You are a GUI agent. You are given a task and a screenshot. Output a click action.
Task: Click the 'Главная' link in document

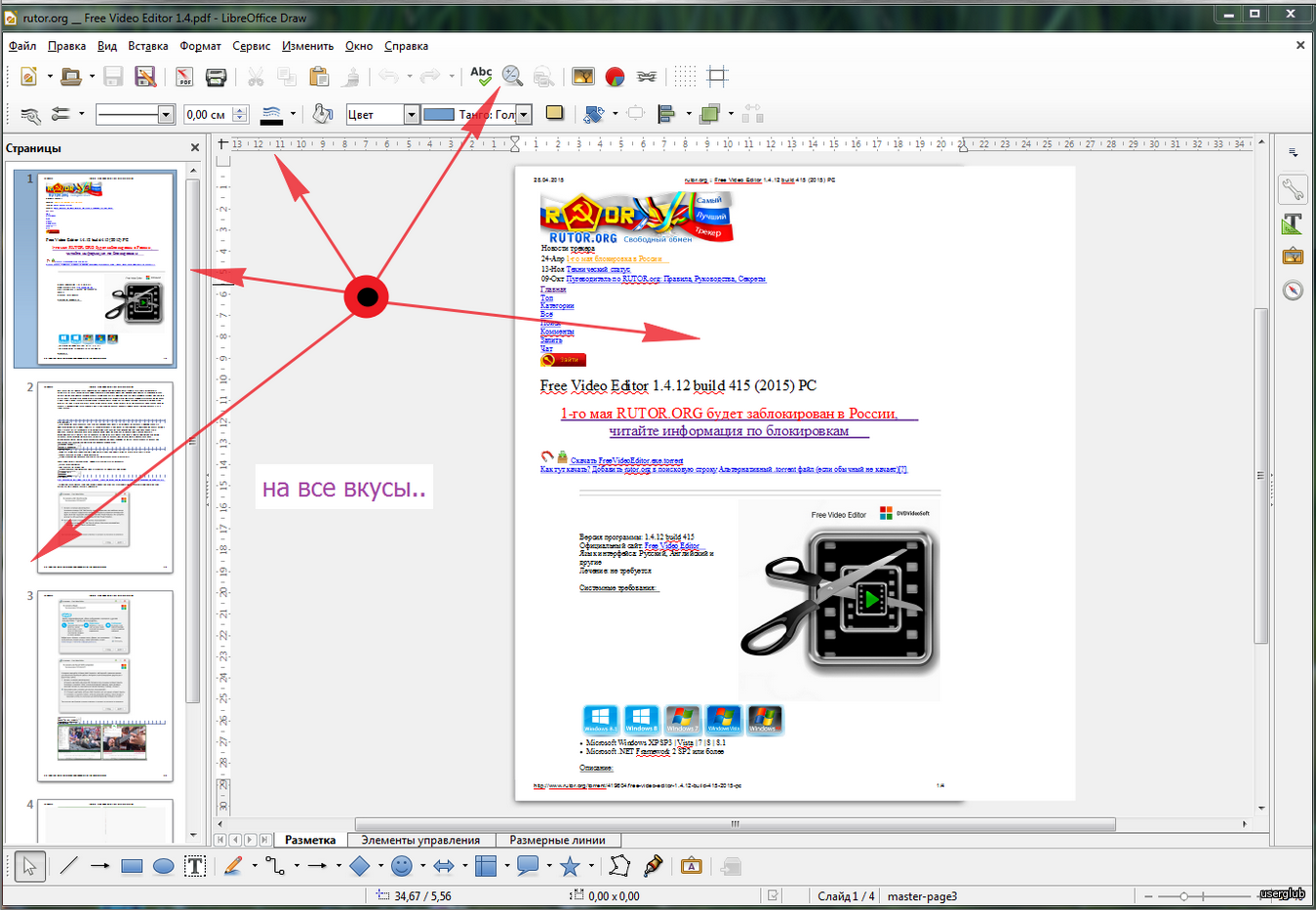click(x=553, y=289)
